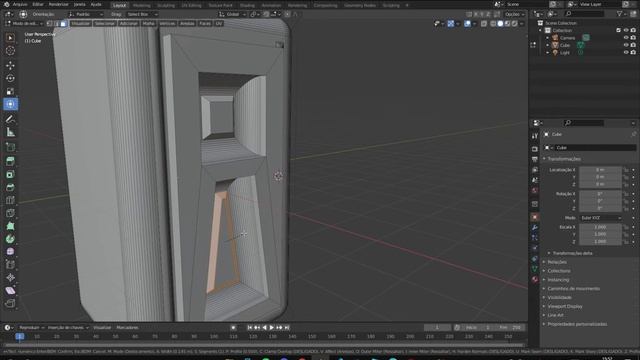Click the Marcadores menu in timeline
640x360 pixels.
coord(127,328)
